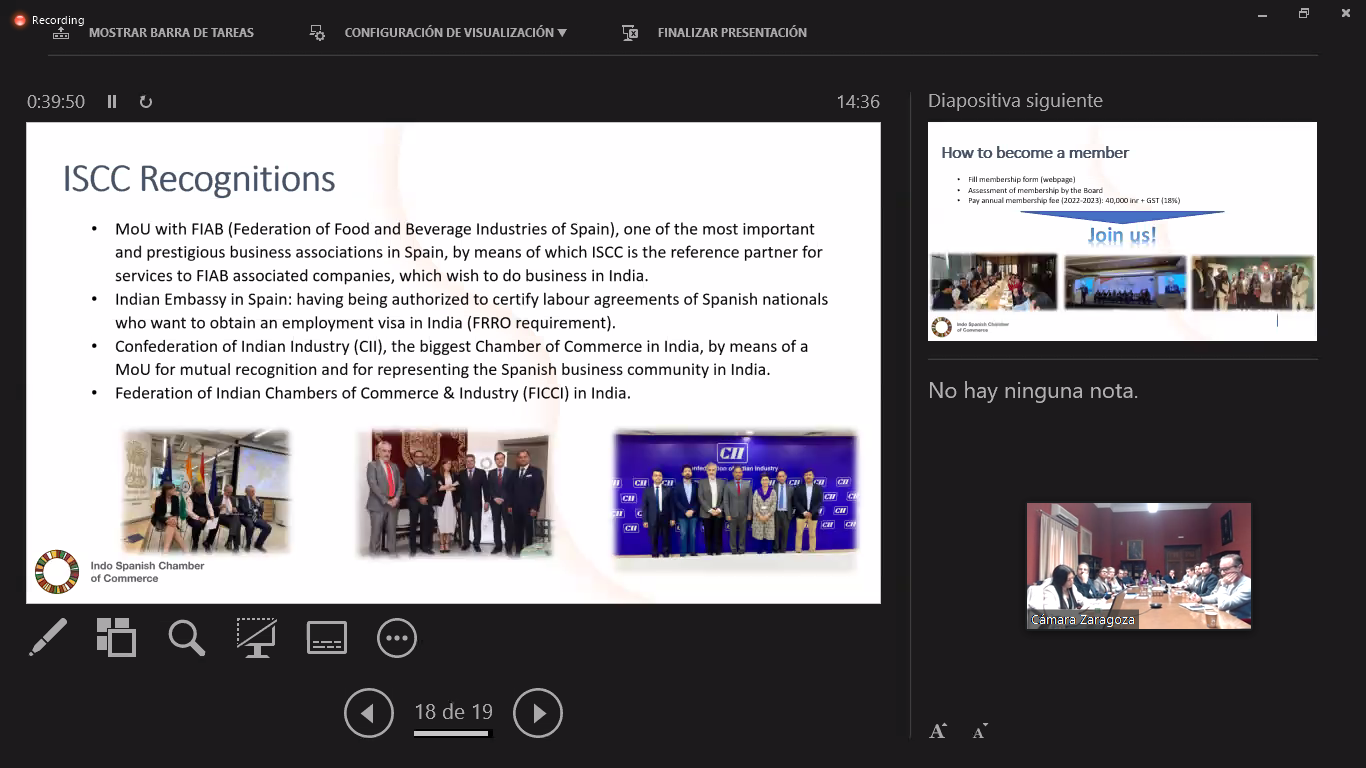
Task: Advance to the next slide
Action: pos(538,713)
